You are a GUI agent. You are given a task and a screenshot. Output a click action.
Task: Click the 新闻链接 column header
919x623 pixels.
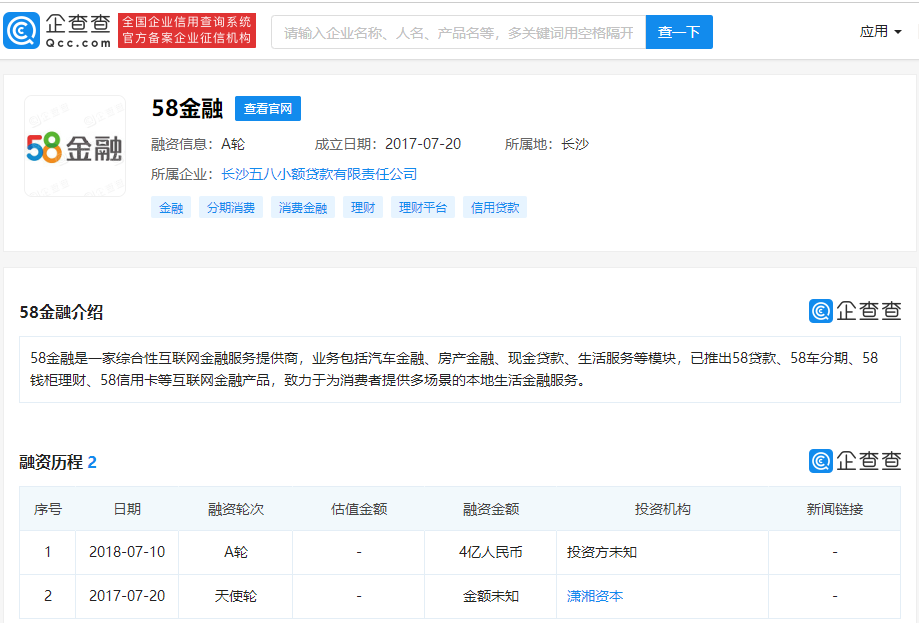(x=835, y=509)
